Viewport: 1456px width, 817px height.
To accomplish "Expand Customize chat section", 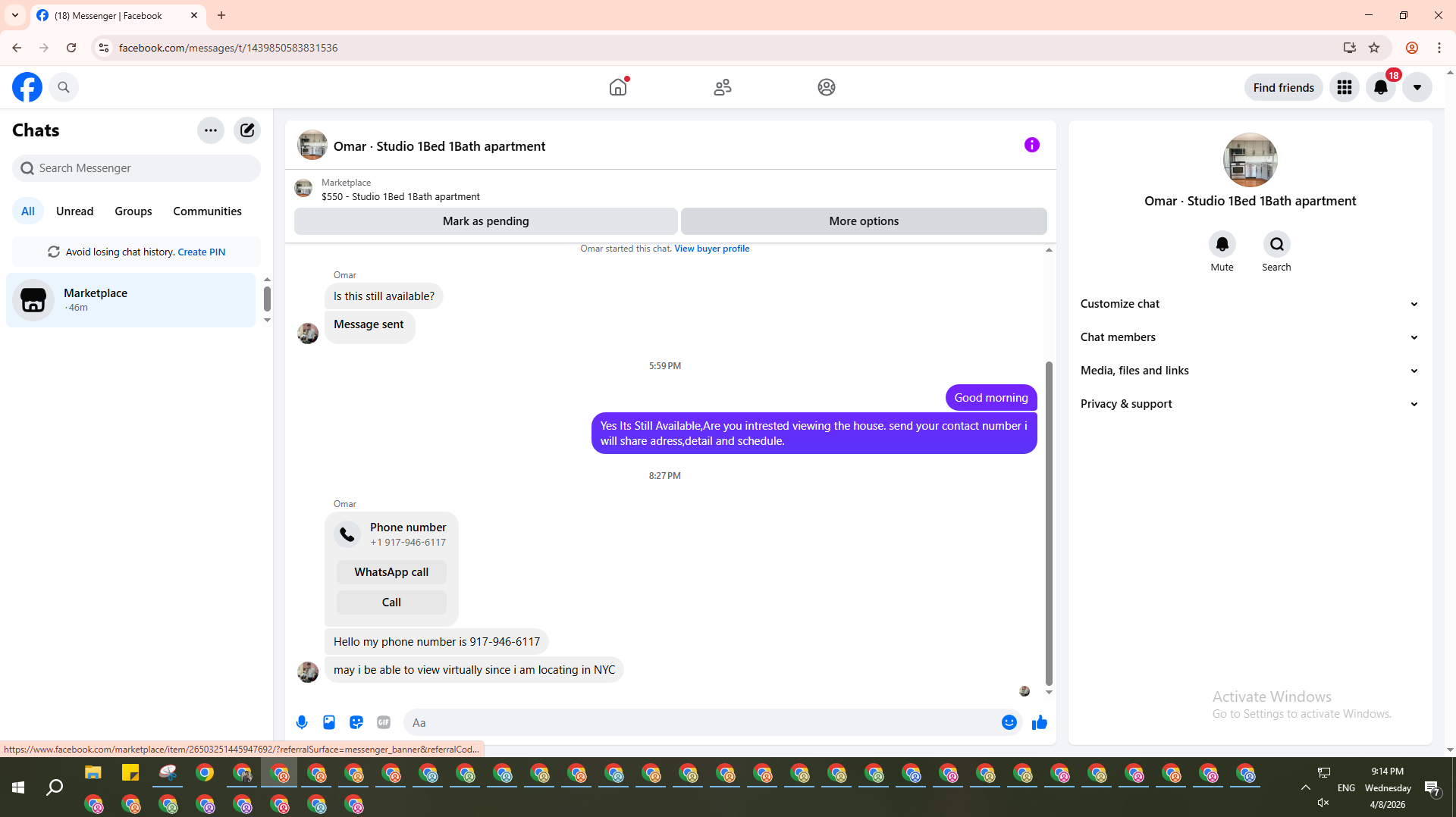I will (1250, 304).
